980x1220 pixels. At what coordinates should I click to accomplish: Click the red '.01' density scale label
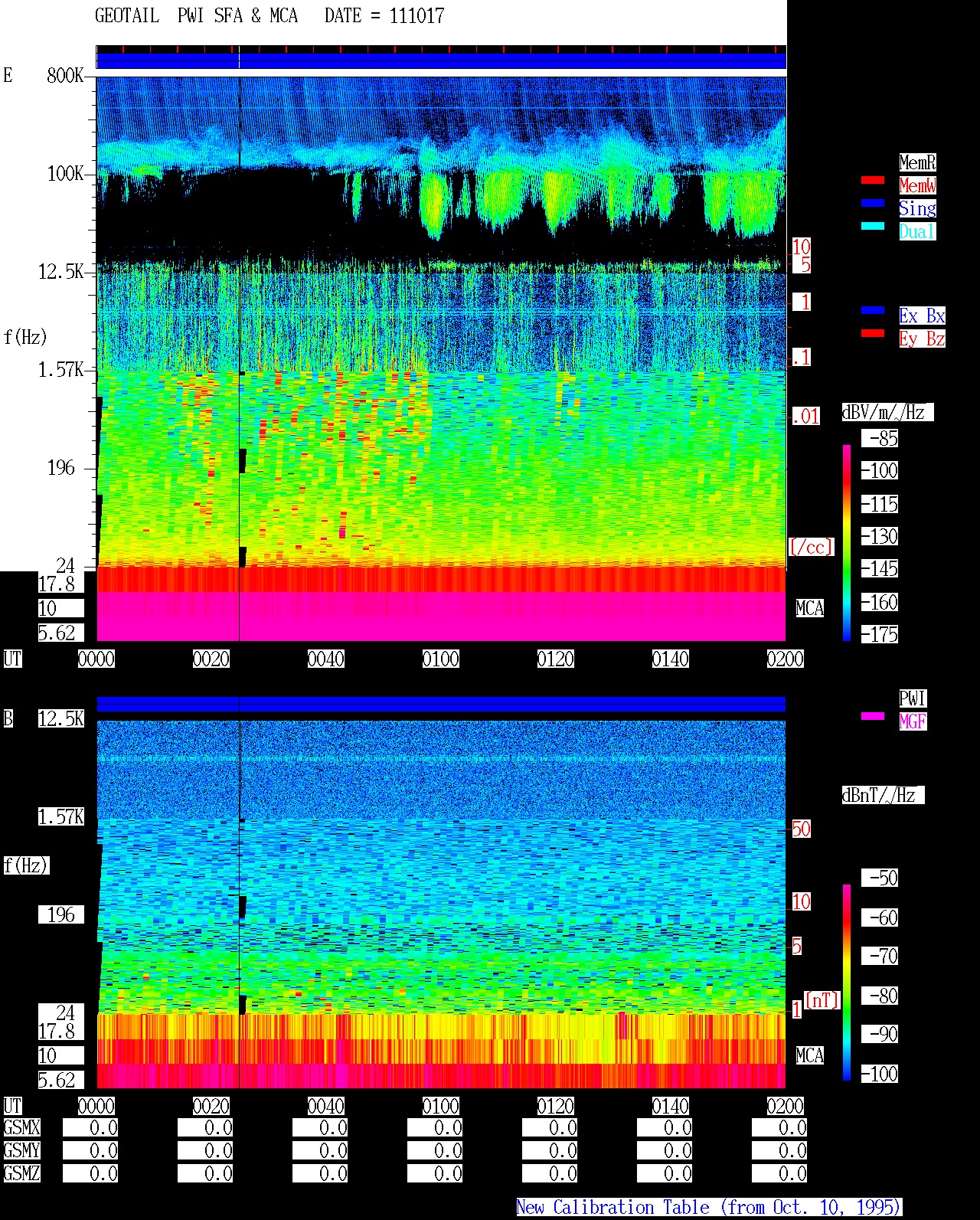(805, 417)
